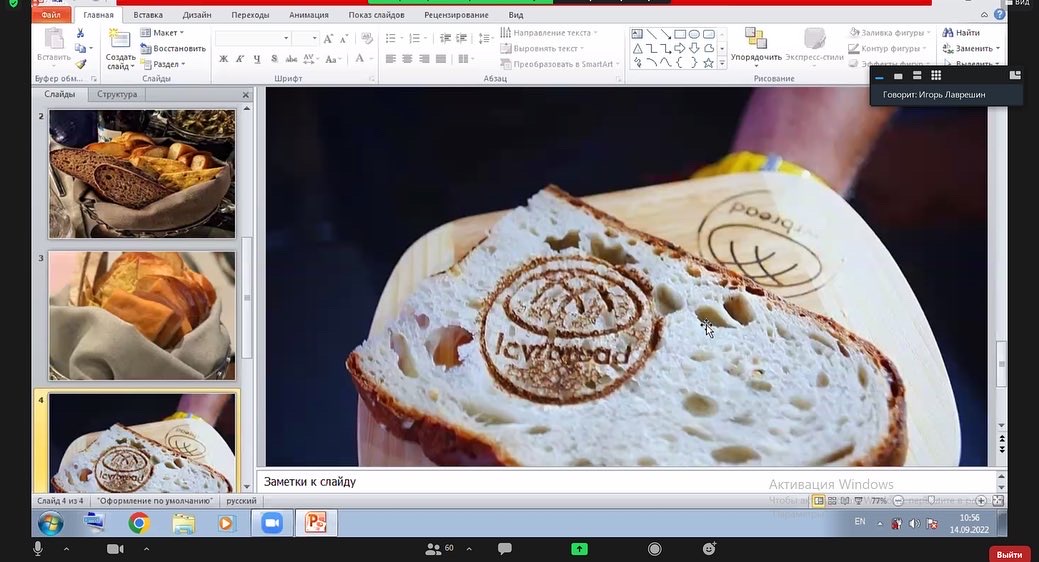This screenshot has height=562, width=1039.
Task: Click the Cut scissors icon
Action: point(80,33)
